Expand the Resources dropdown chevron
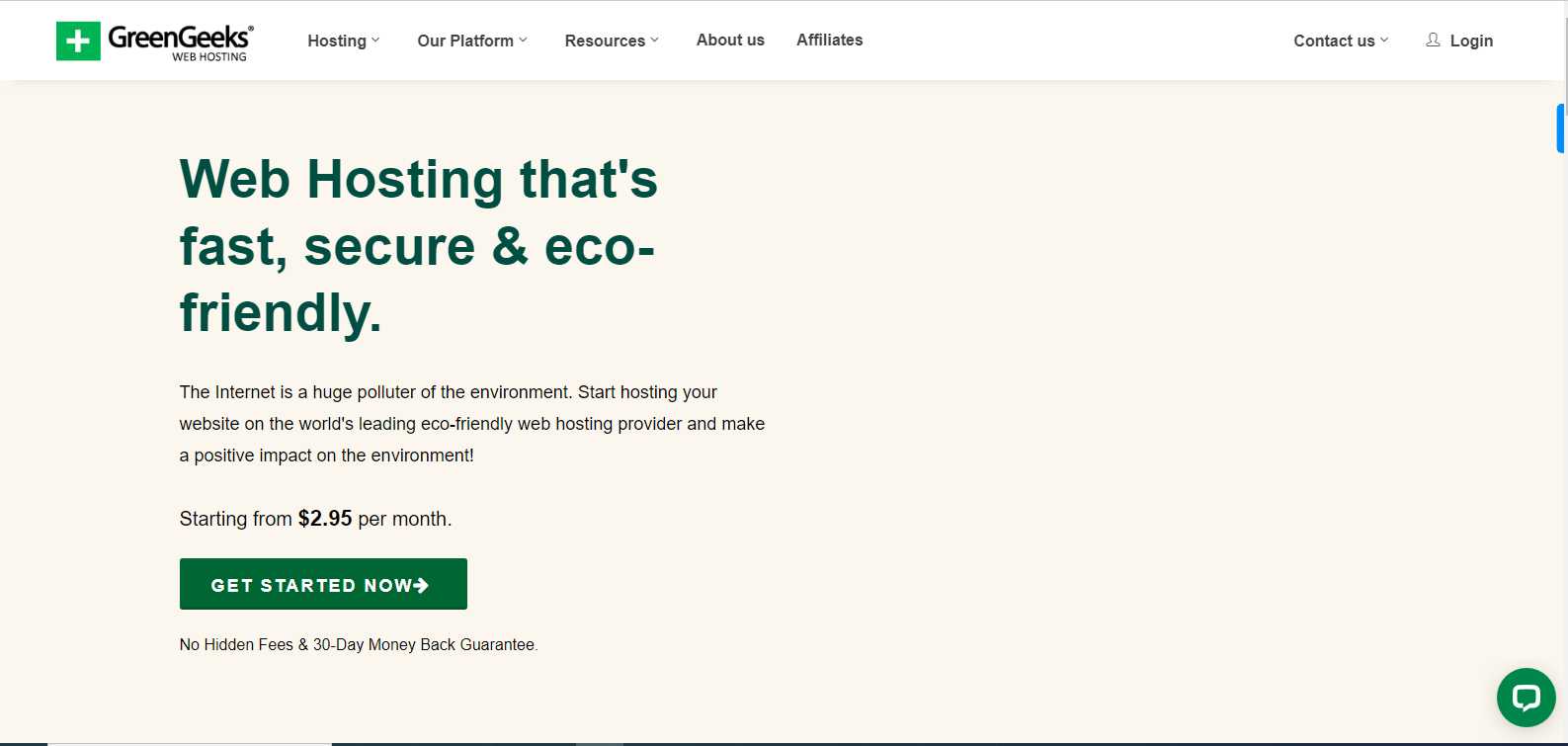Image resolution: width=1568 pixels, height=746 pixels. point(654,41)
